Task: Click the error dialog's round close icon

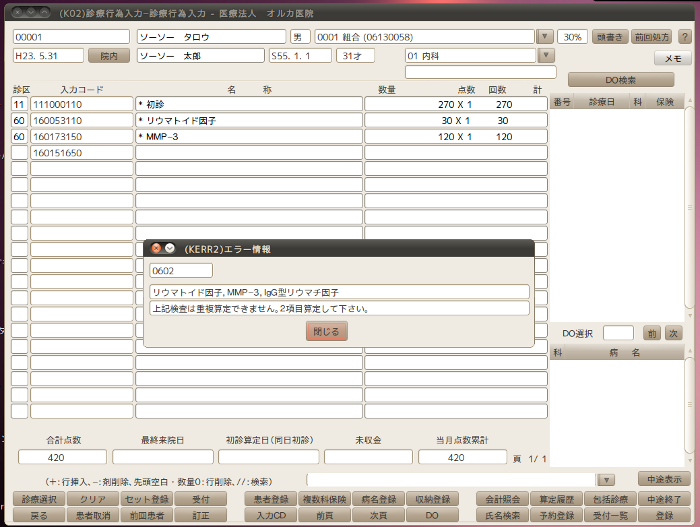Action: point(156,248)
